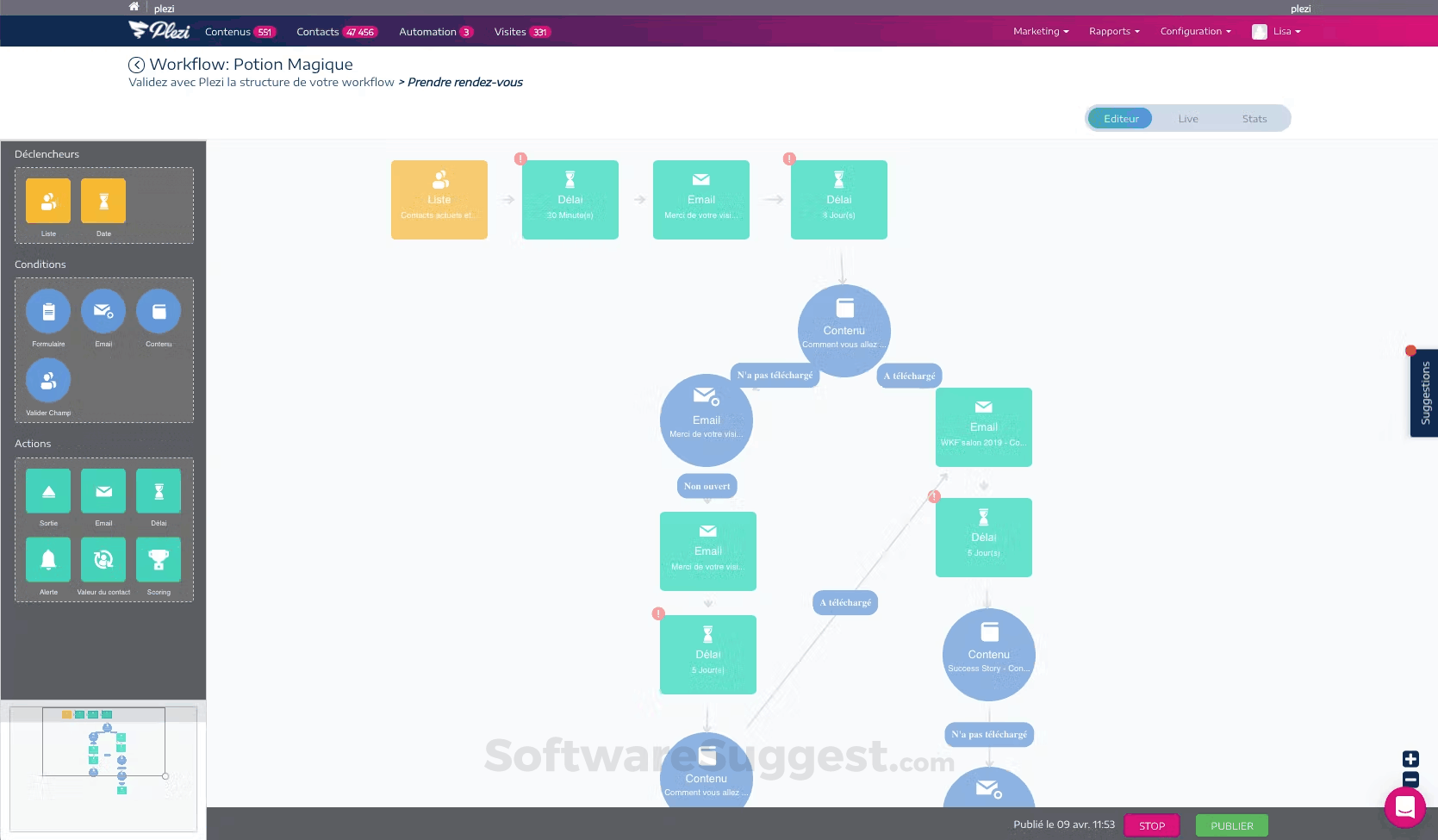Click the Valeur du contact action icon
Viewport: 1438px width, 840px height.
[103, 560]
